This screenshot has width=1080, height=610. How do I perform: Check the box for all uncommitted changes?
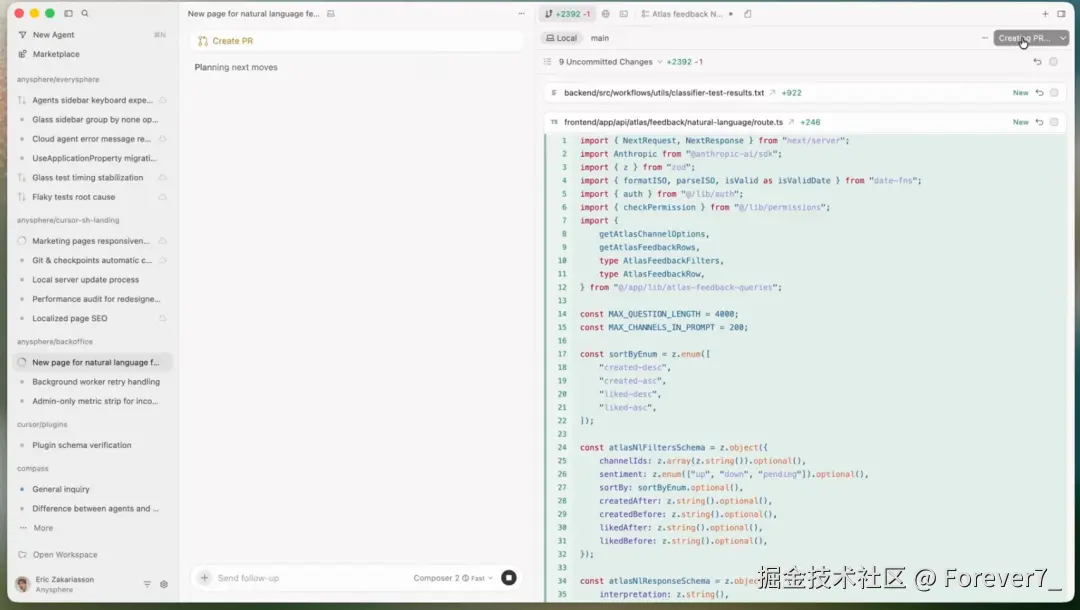click(x=1053, y=62)
